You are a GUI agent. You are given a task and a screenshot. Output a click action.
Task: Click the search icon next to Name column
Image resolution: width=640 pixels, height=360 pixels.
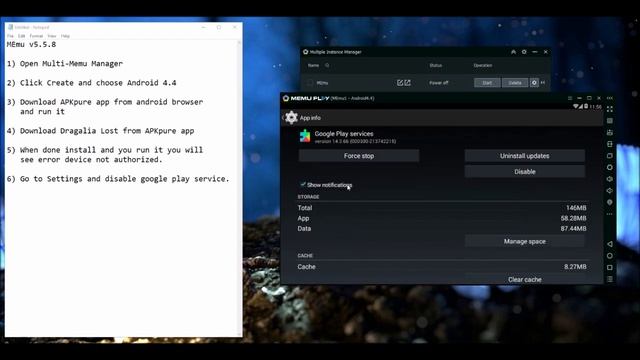[327, 65]
